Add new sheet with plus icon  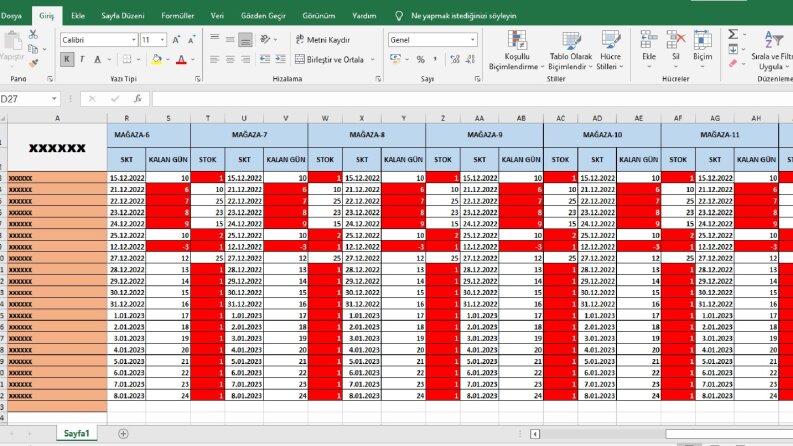(x=123, y=433)
